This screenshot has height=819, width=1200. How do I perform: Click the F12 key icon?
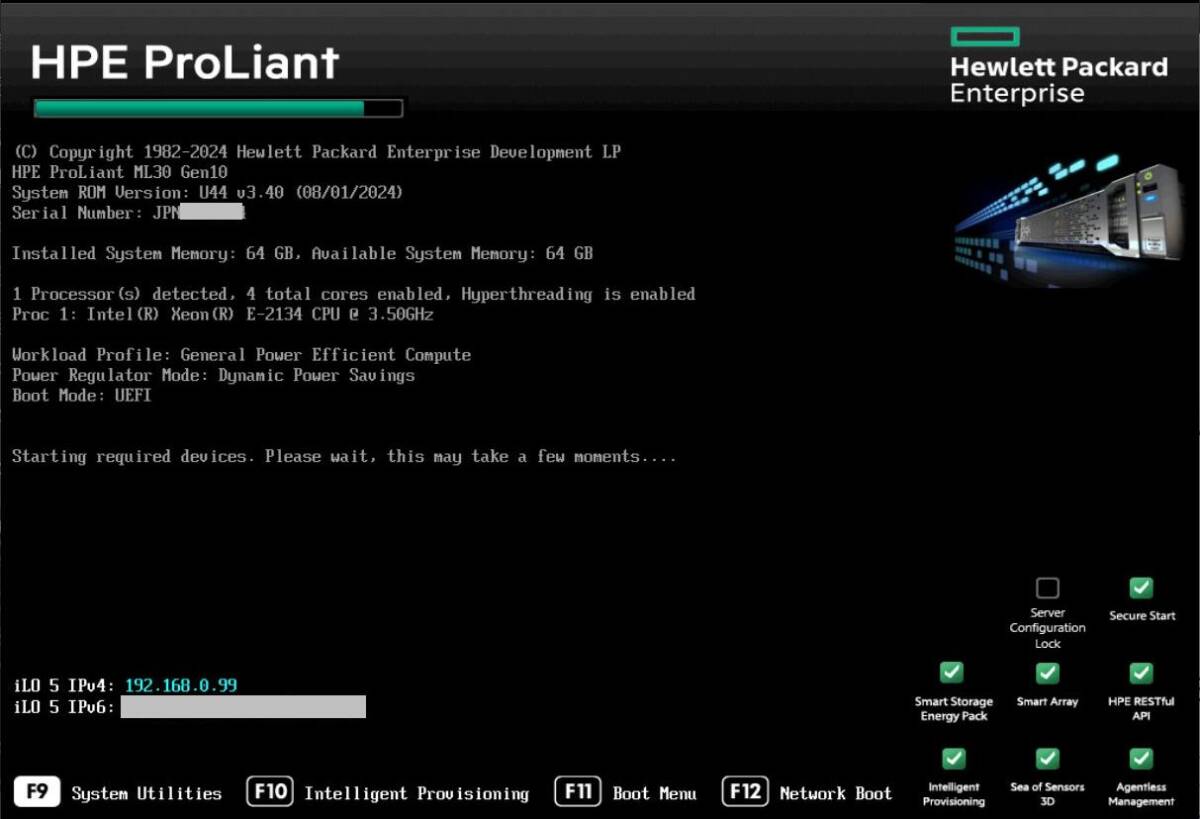(x=744, y=792)
